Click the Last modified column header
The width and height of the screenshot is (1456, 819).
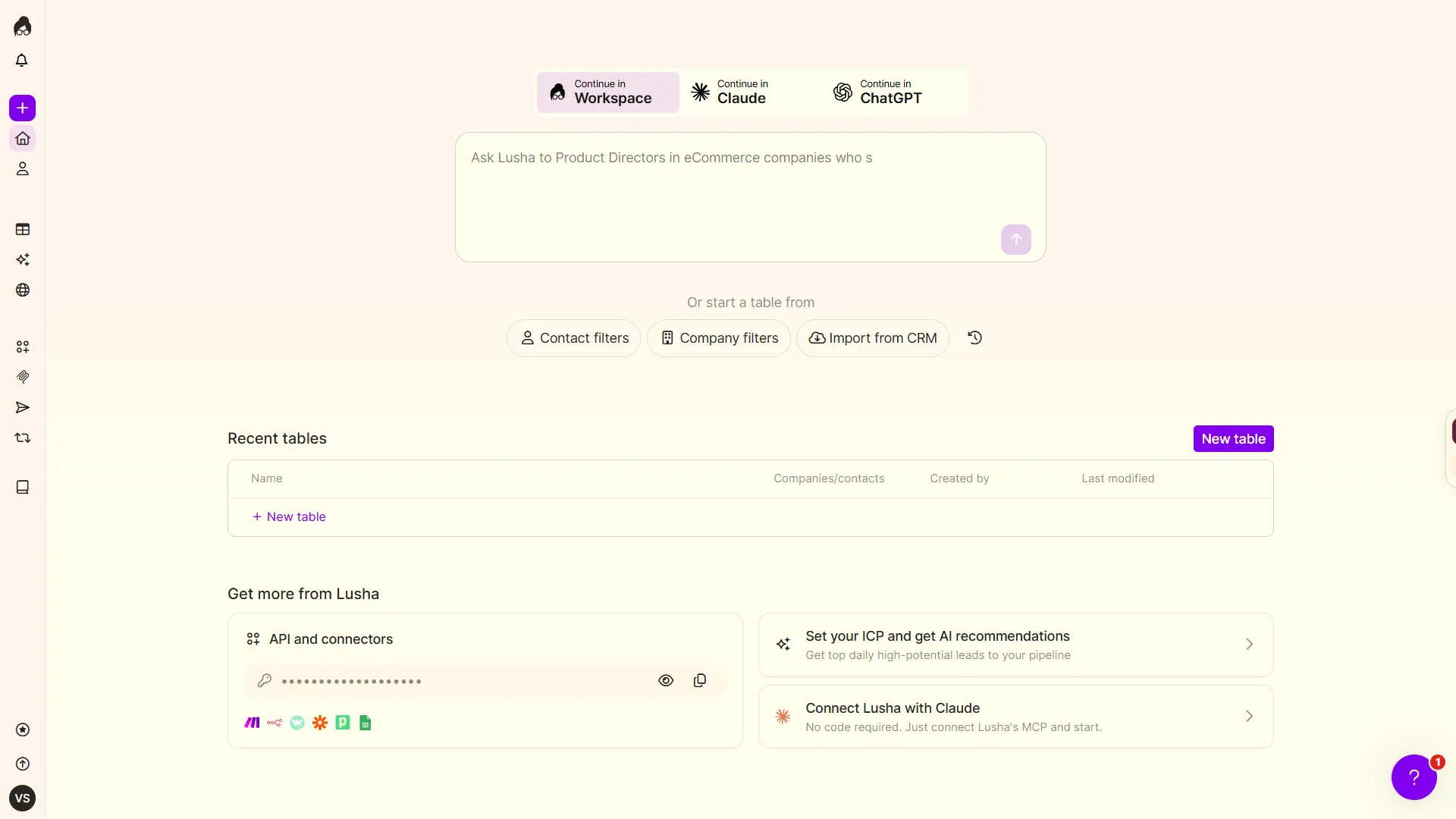[1118, 479]
